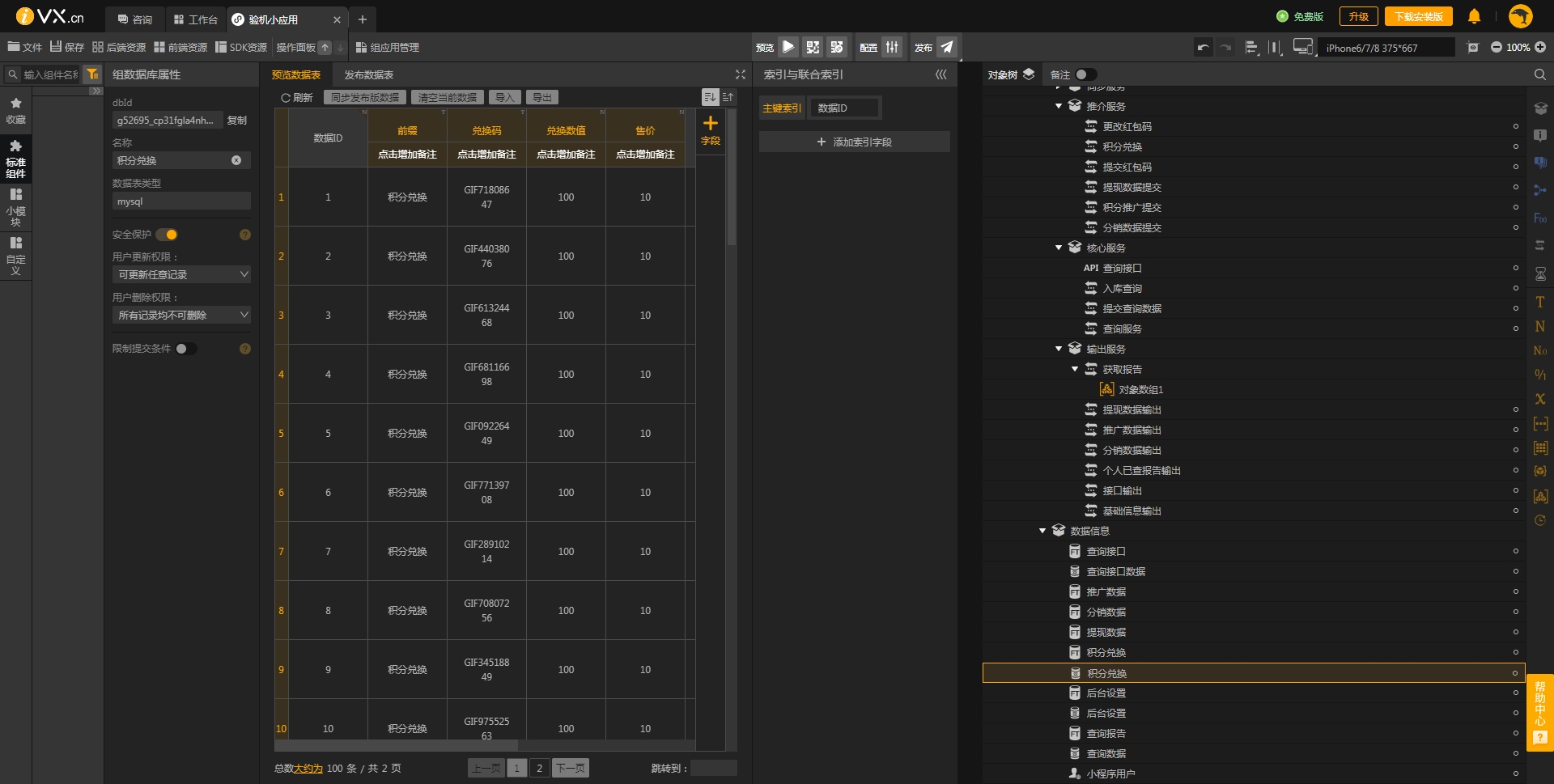This screenshot has height=784, width=1554.
Task: Click the redo arrow icon
Action: click(1226, 48)
